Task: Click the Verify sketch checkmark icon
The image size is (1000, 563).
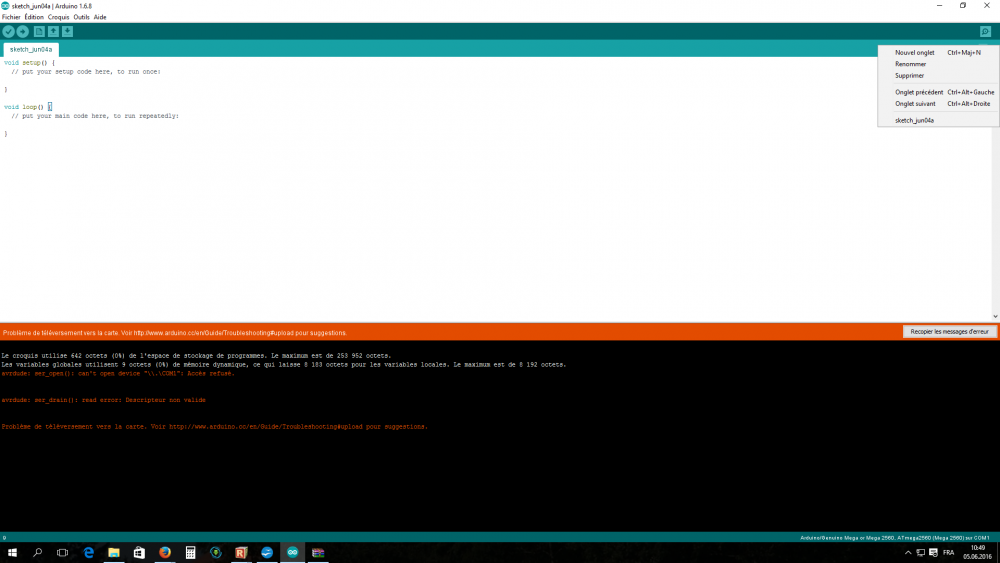Action: coord(8,31)
